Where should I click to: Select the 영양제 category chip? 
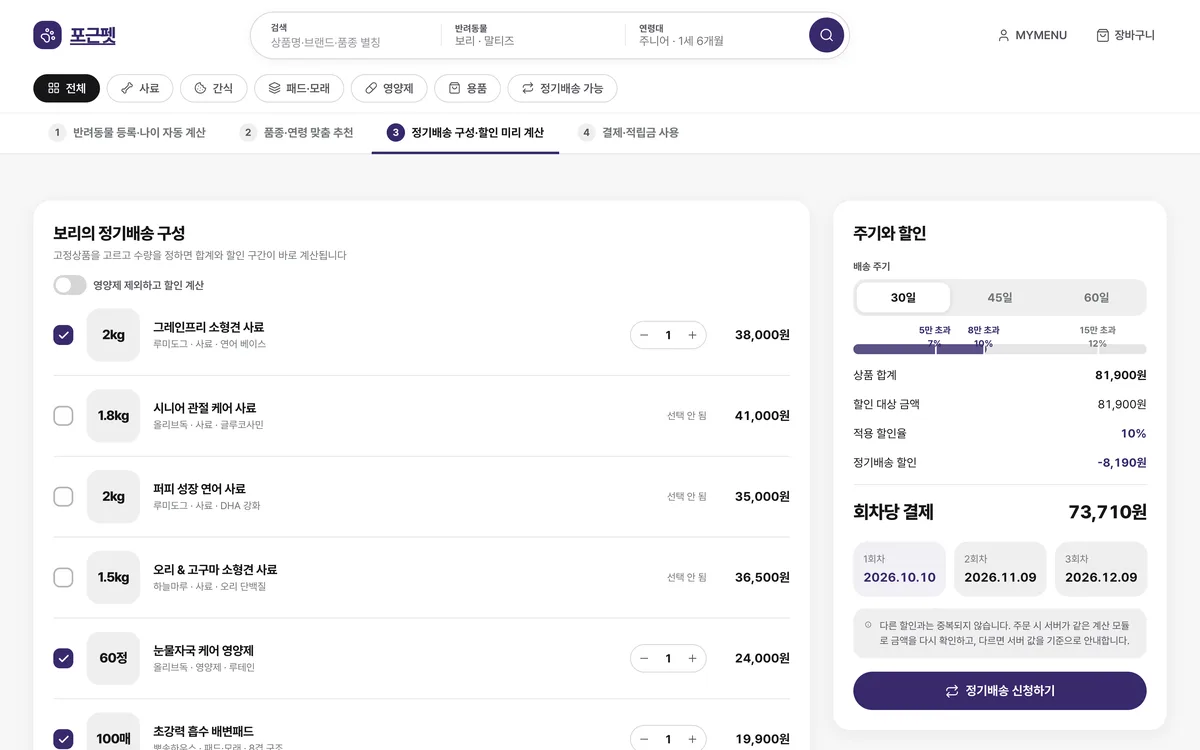click(389, 88)
